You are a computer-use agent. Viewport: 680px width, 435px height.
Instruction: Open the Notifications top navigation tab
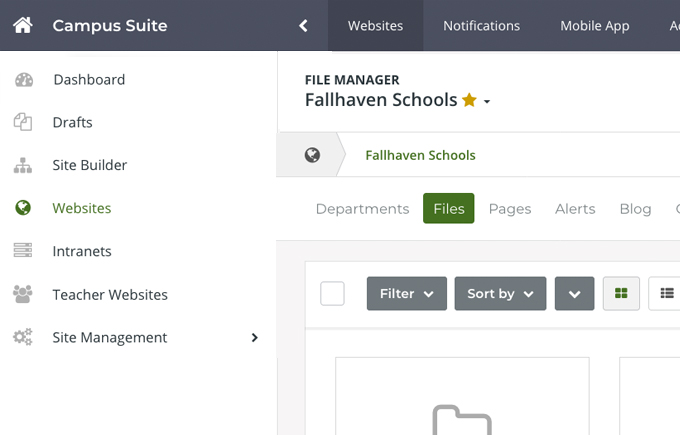[481, 26]
